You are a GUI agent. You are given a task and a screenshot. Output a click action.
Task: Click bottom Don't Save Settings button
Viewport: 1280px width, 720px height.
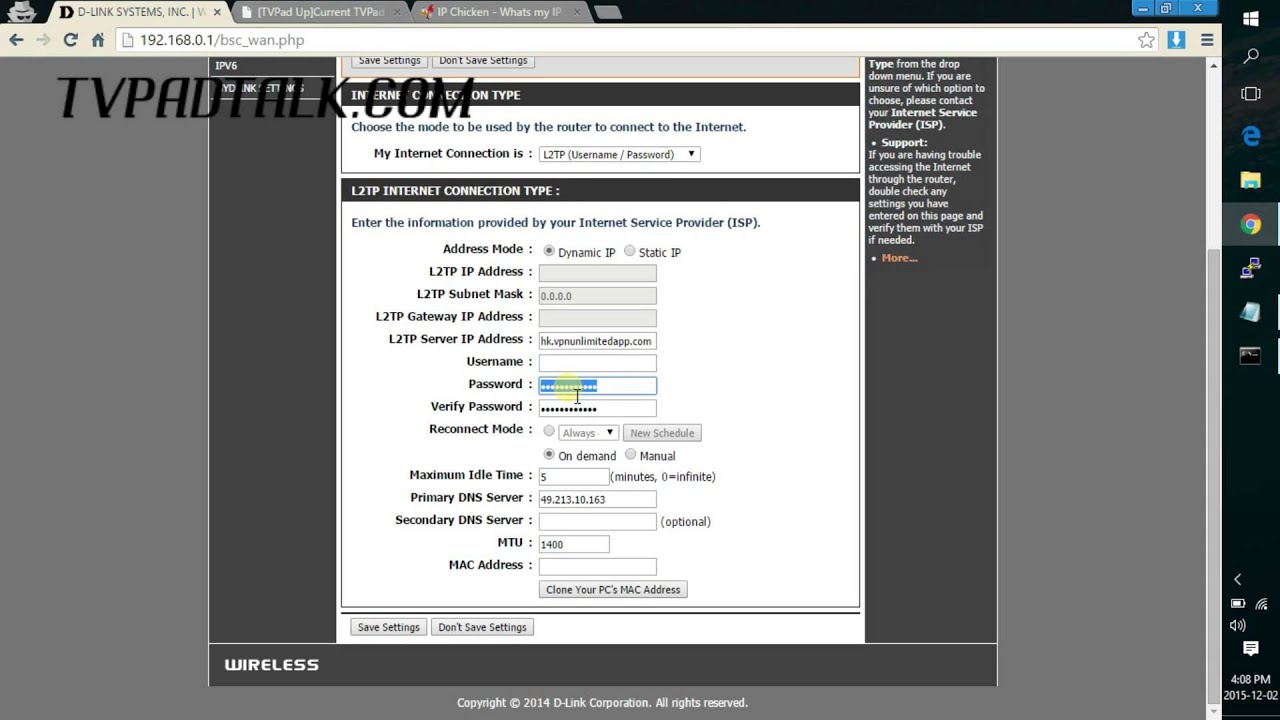[482, 627]
